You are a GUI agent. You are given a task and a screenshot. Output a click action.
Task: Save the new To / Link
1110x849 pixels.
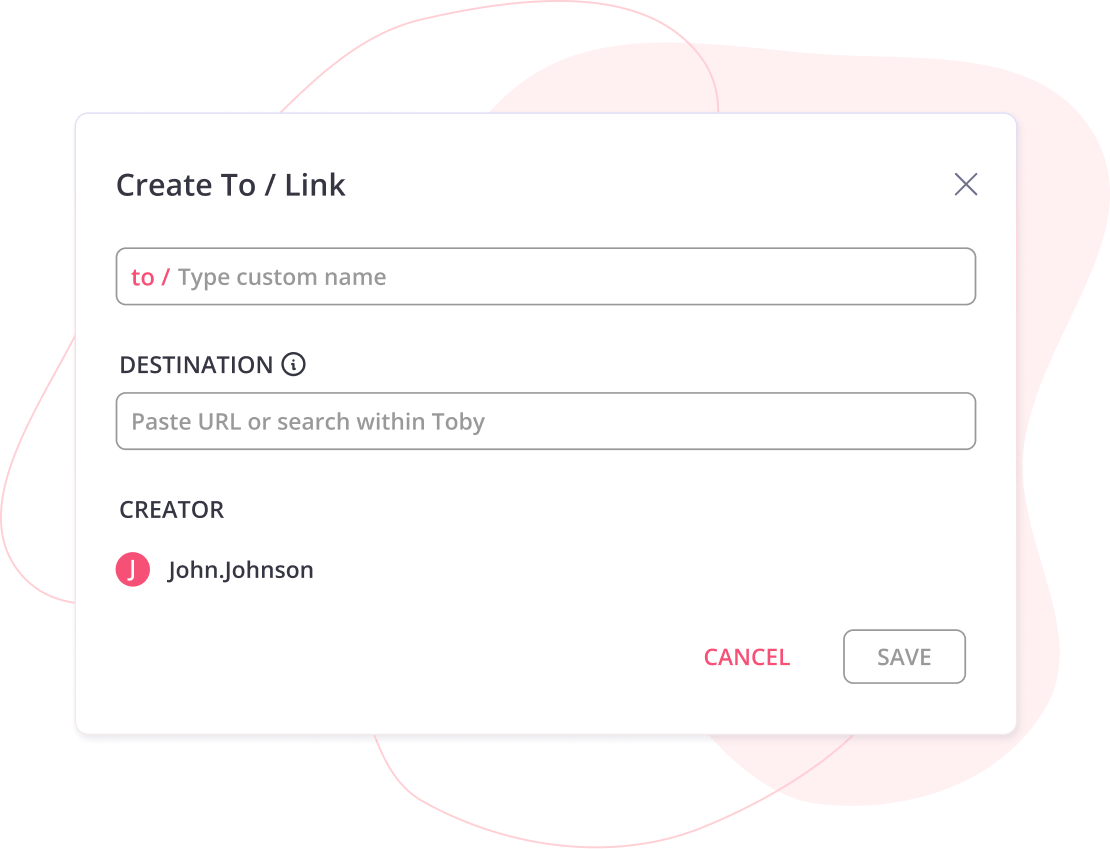[904, 657]
